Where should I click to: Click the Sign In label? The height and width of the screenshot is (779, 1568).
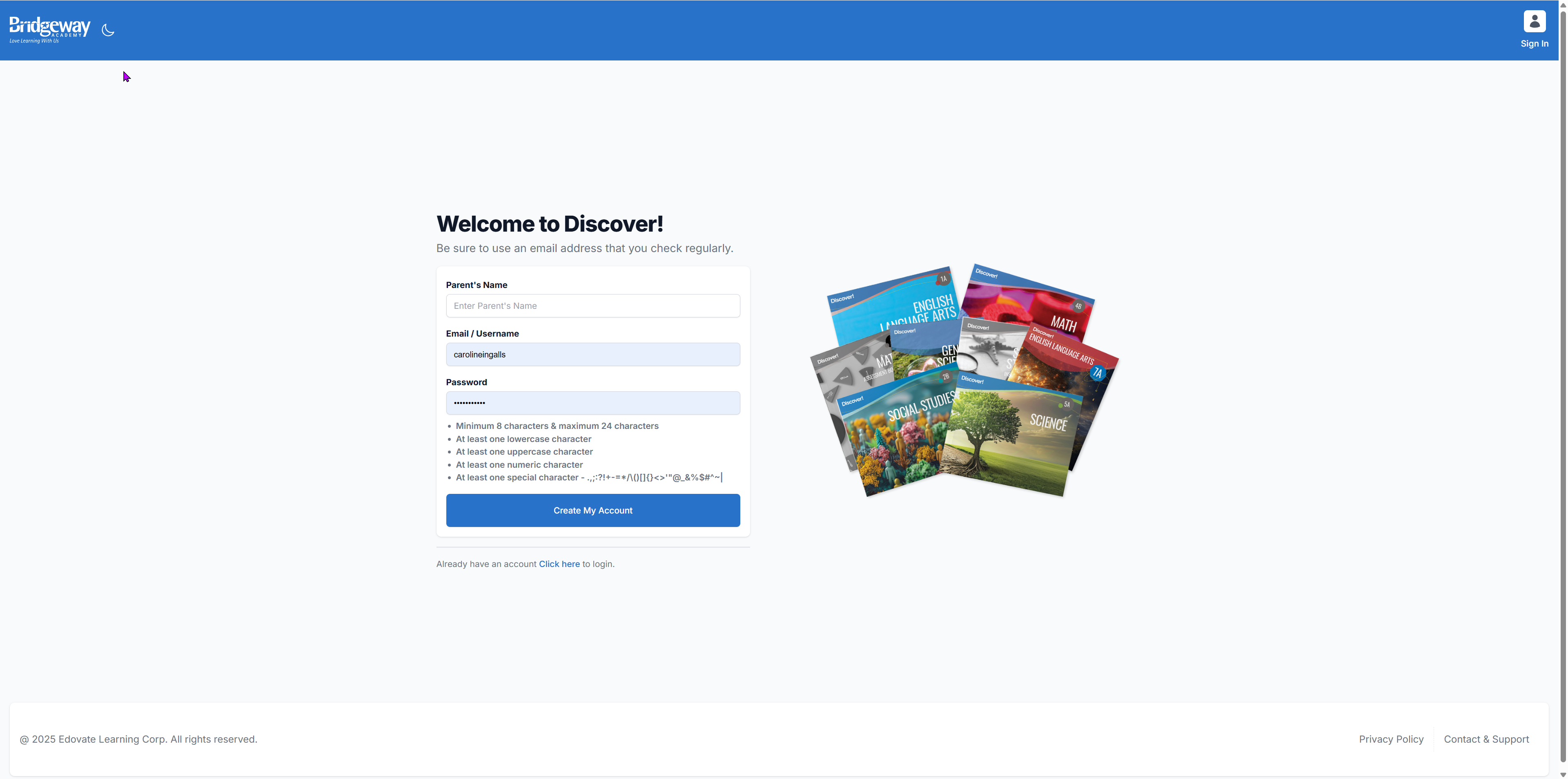(x=1534, y=44)
